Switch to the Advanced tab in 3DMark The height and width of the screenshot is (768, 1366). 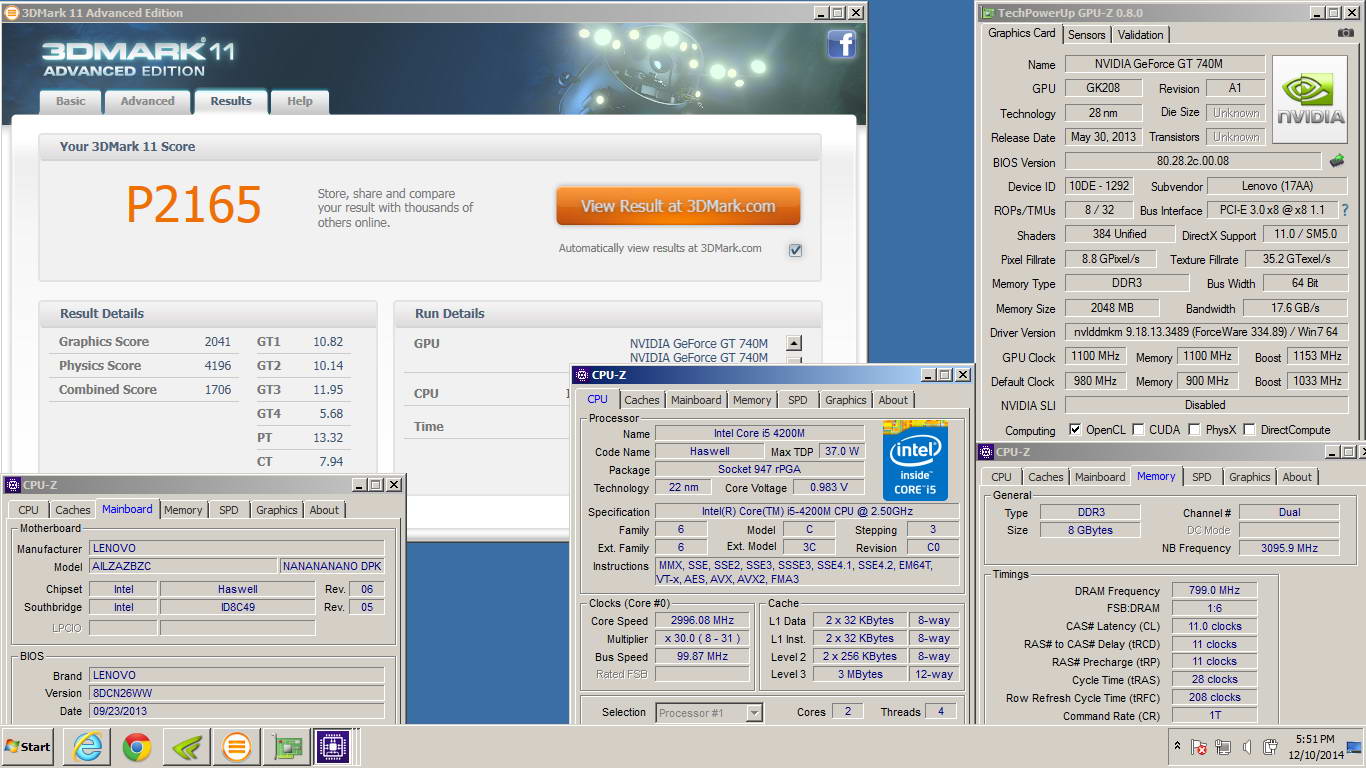point(147,101)
